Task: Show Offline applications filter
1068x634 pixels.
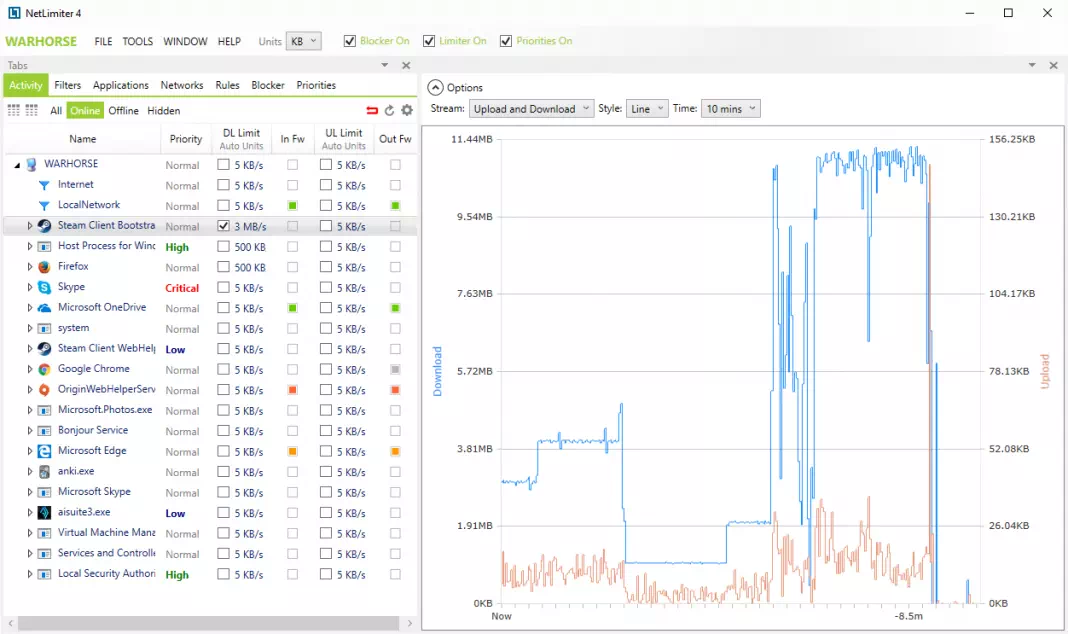Action: point(123,110)
